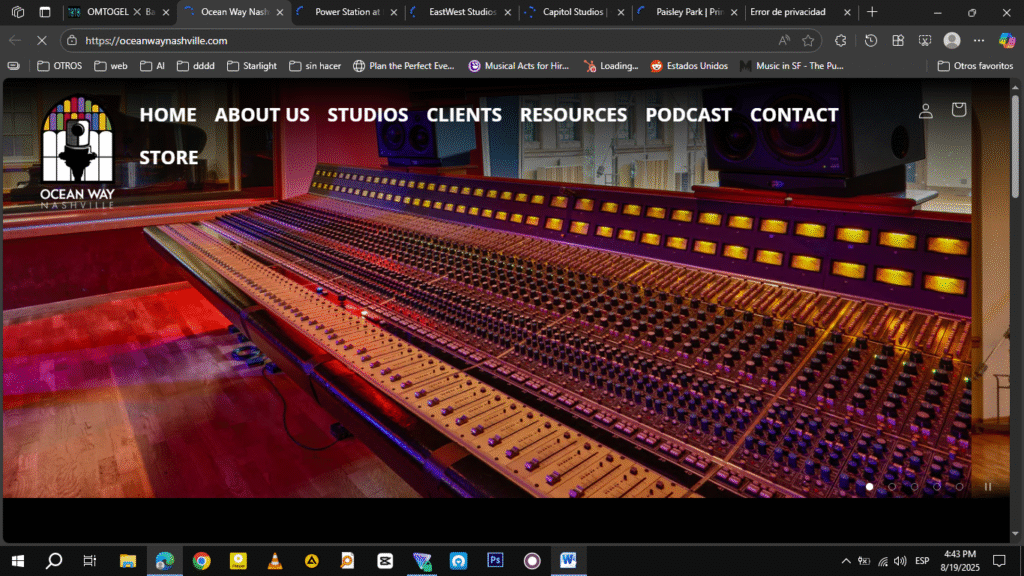This screenshot has width=1024, height=576.
Task: Select the second slide indicator dot
Action: (x=892, y=487)
